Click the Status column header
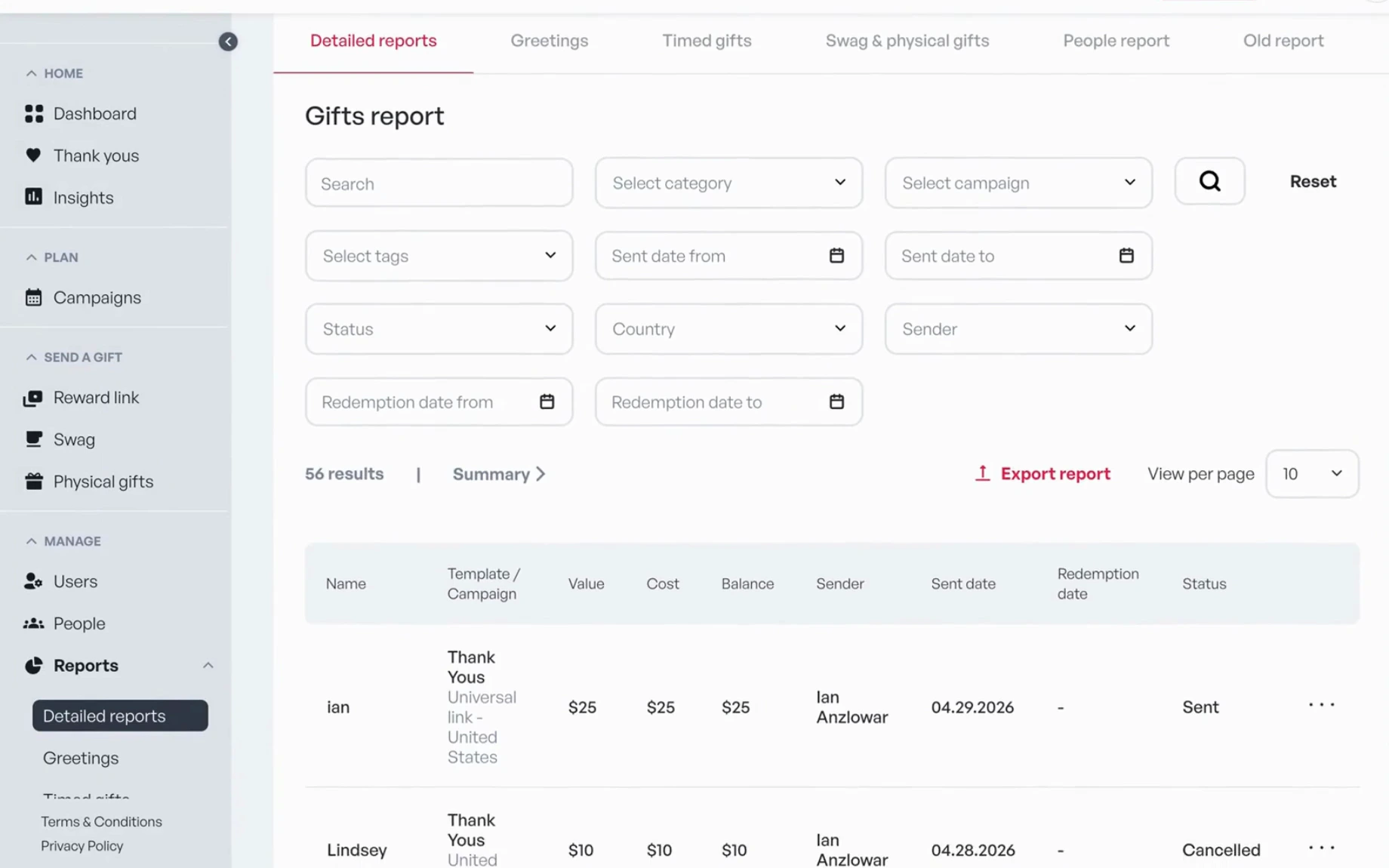1389x868 pixels. (x=1204, y=583)
